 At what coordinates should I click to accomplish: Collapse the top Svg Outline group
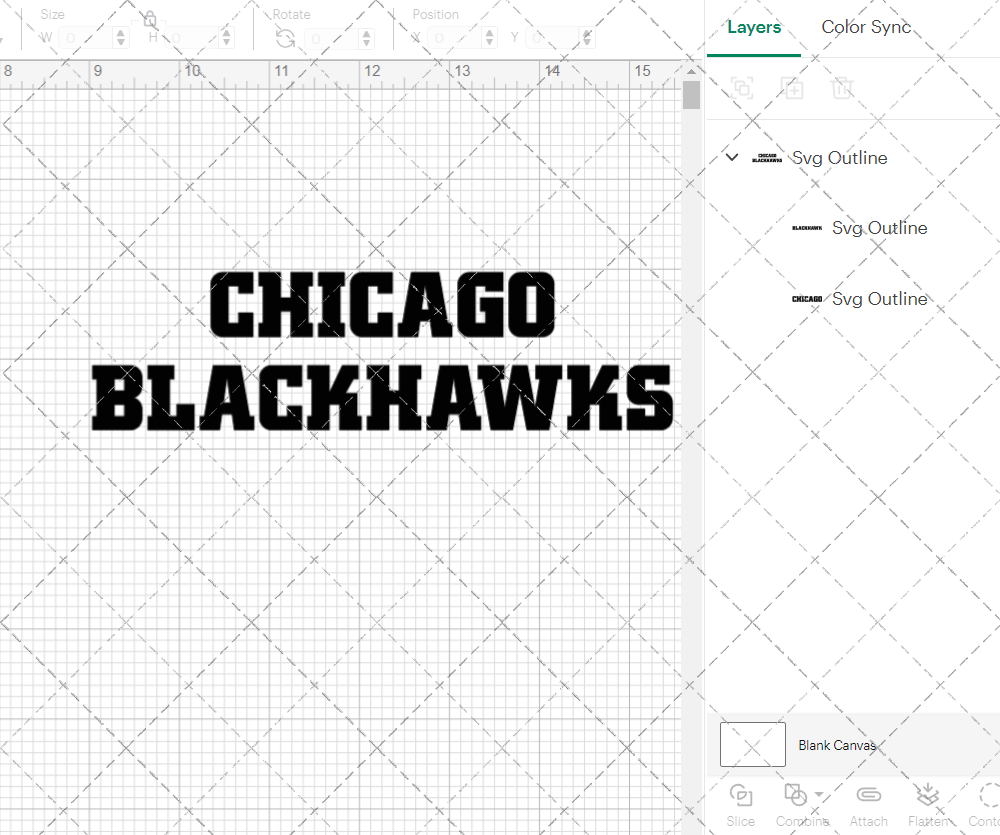click(x=732, y=157)
